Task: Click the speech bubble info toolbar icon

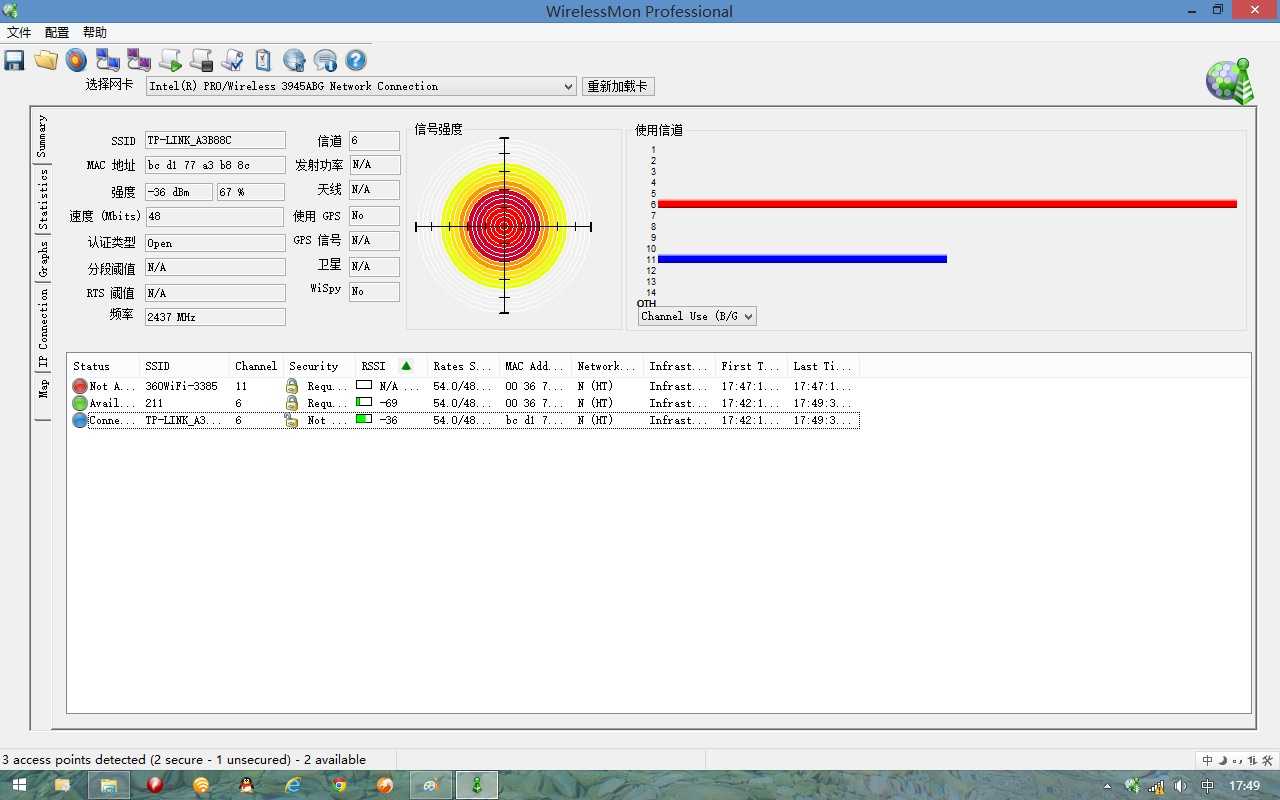Action: pos(325,61)
